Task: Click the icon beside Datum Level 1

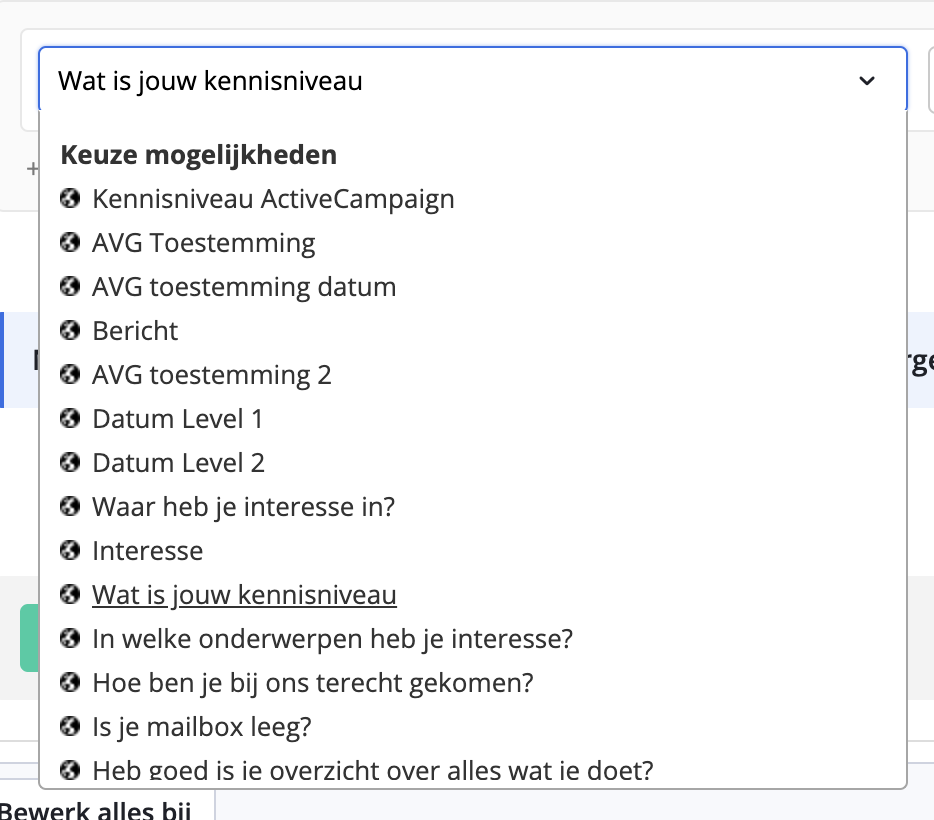Action: pyautogui.click(x=70, y=418)
